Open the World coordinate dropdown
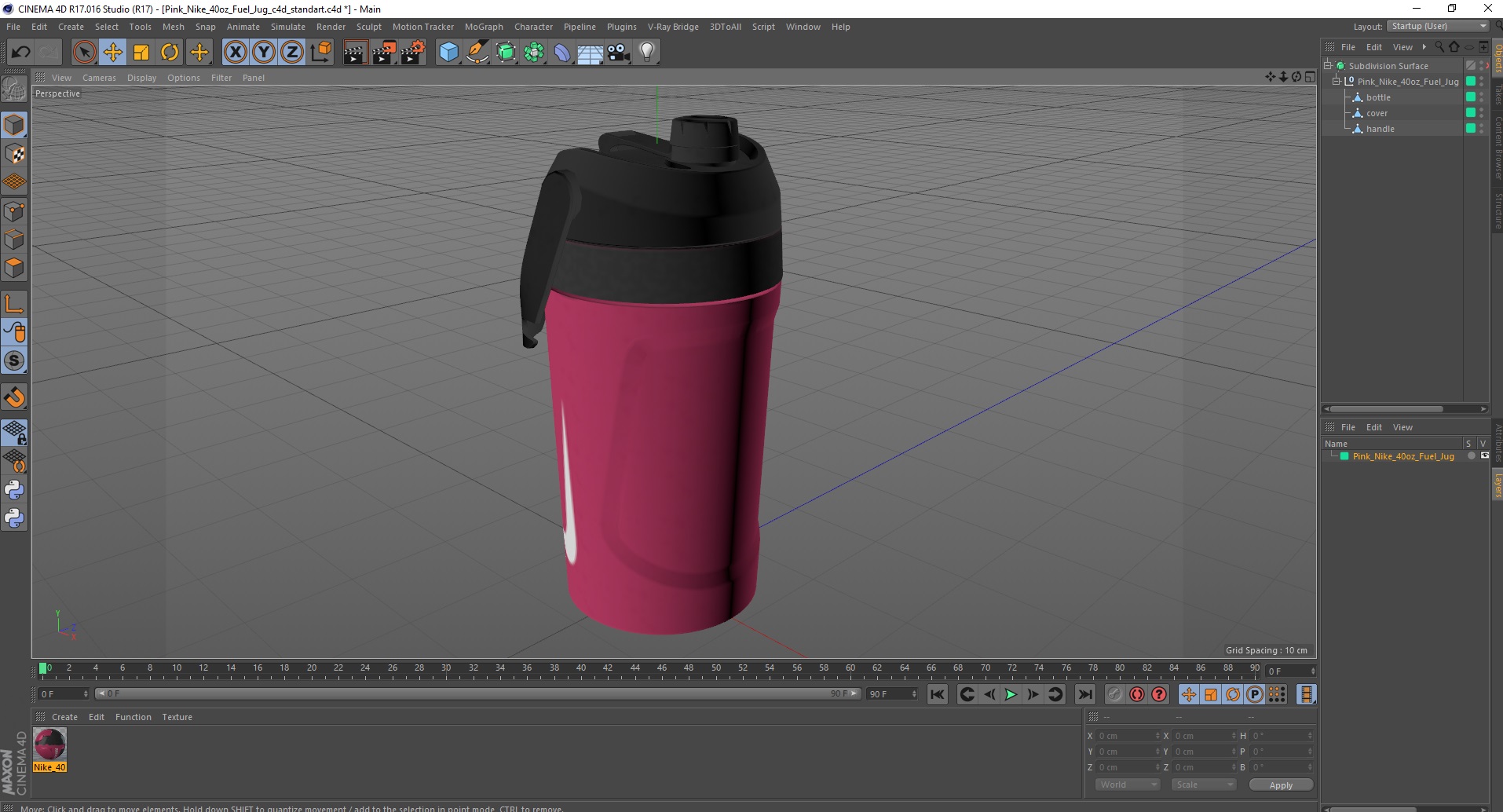1503x812 pixels. tap(1128, 785)
